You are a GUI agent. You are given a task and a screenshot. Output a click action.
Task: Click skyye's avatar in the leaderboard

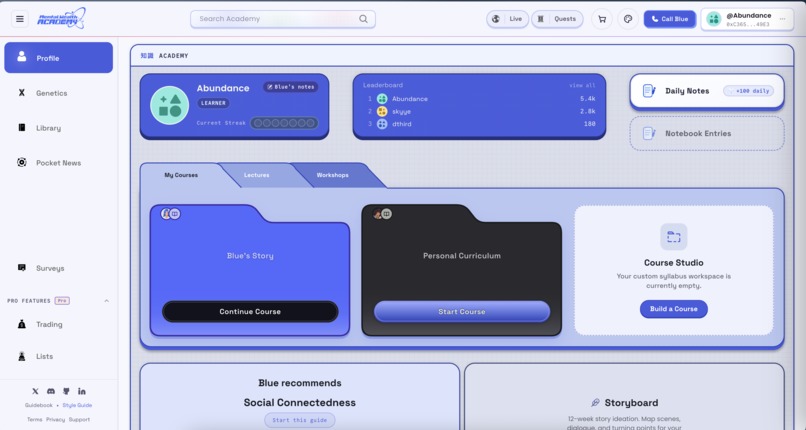(382, 111)
